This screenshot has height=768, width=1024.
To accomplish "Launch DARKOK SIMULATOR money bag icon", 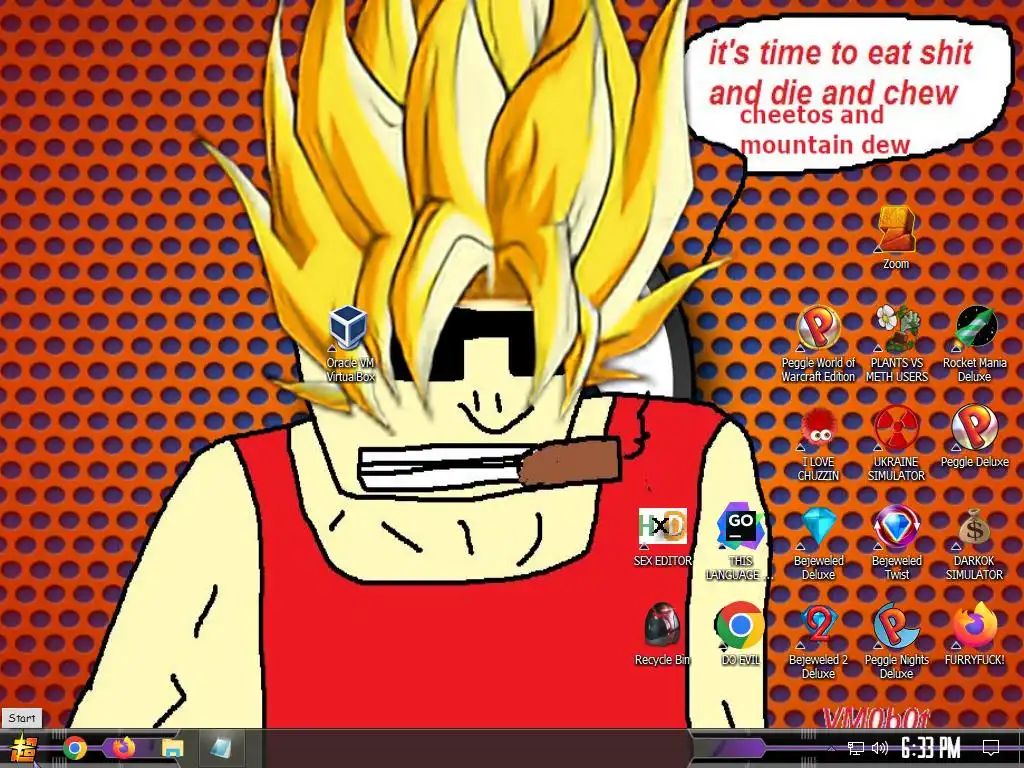I will (974, 543).
